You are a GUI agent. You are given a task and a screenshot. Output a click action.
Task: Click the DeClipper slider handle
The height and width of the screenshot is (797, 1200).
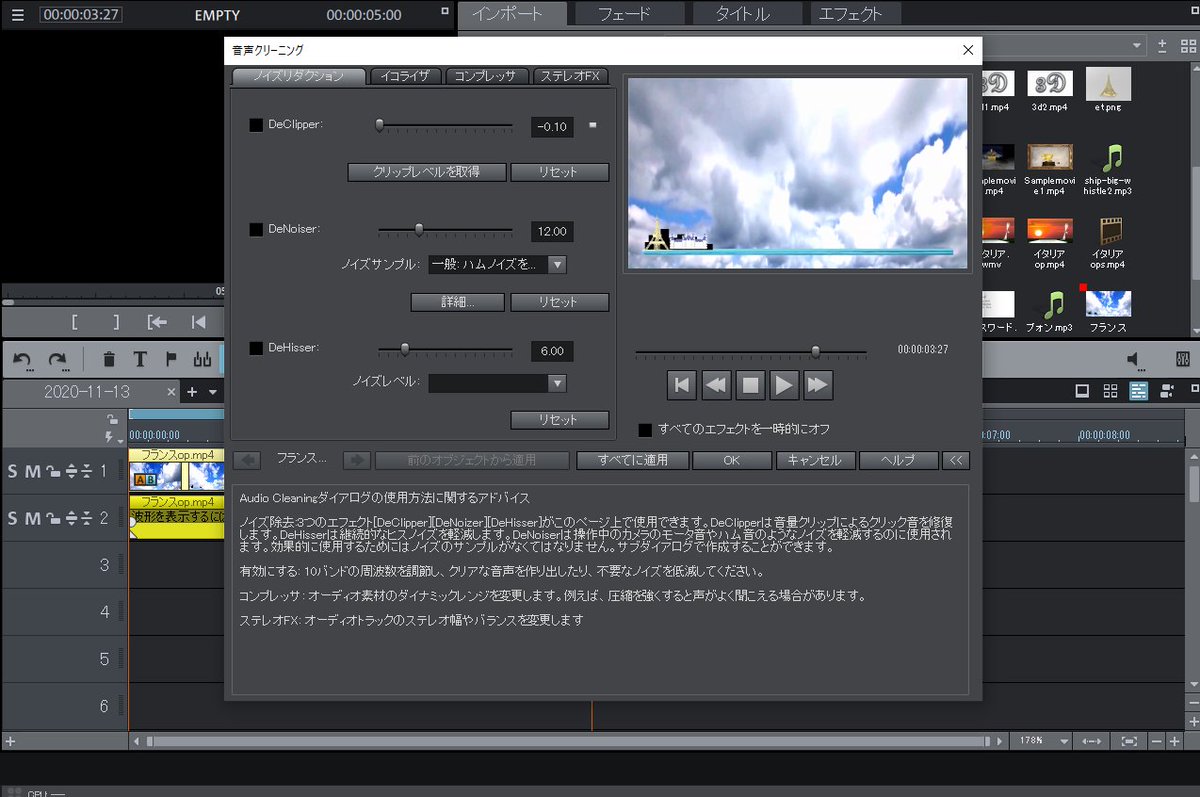[x=379, y=125]
